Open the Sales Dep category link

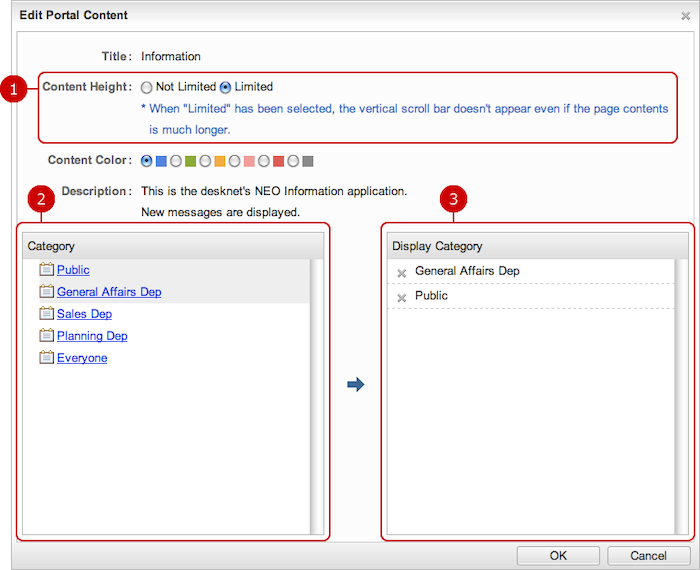pyautogui.click(x=84, y=314)
